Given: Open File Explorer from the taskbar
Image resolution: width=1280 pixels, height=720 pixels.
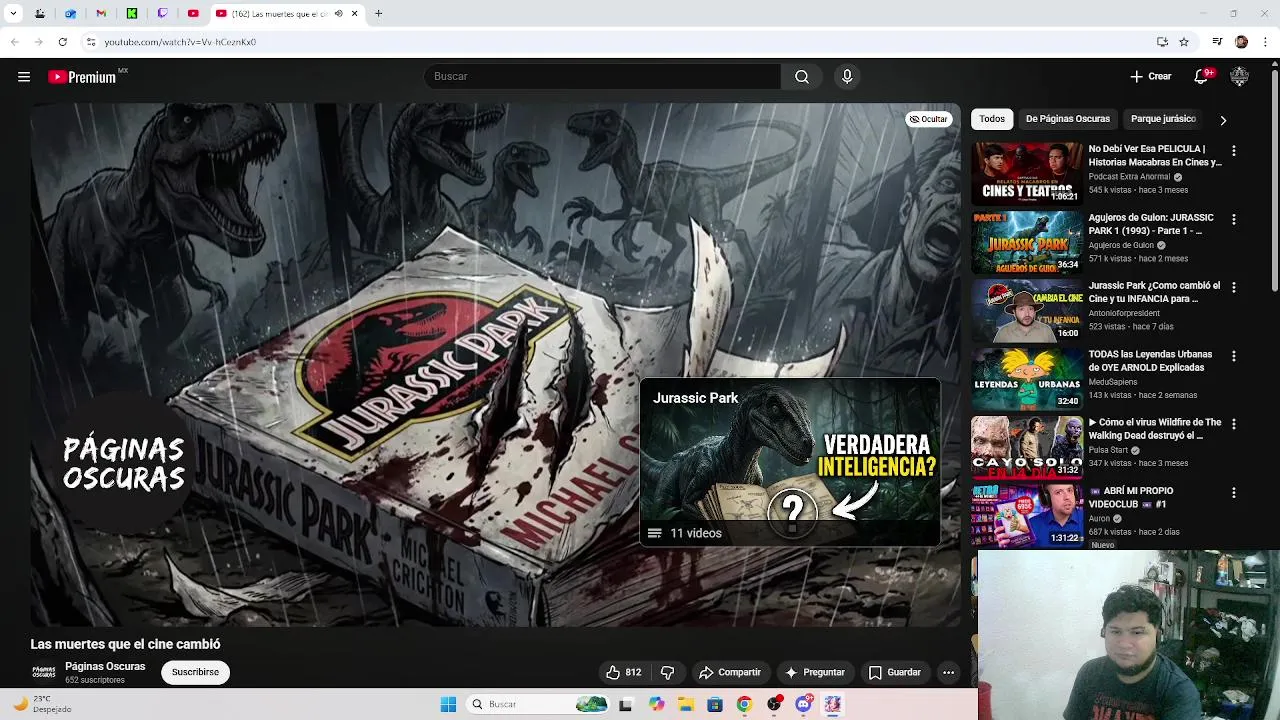Looking at the screenshot, I should tap(685, 704).
